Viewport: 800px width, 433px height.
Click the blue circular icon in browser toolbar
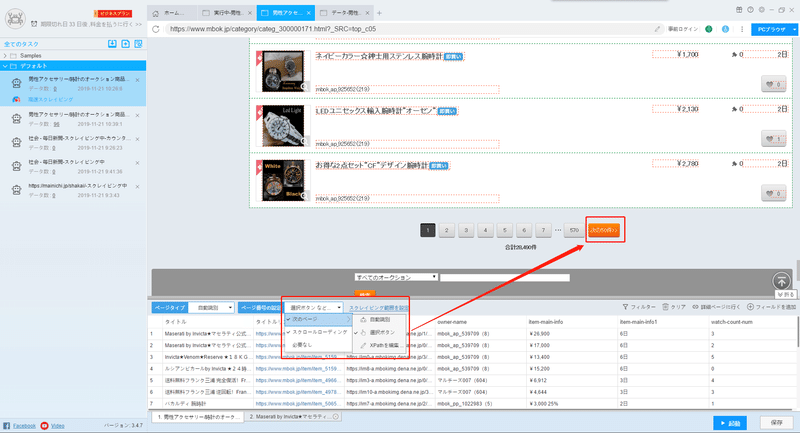point(725,29)
